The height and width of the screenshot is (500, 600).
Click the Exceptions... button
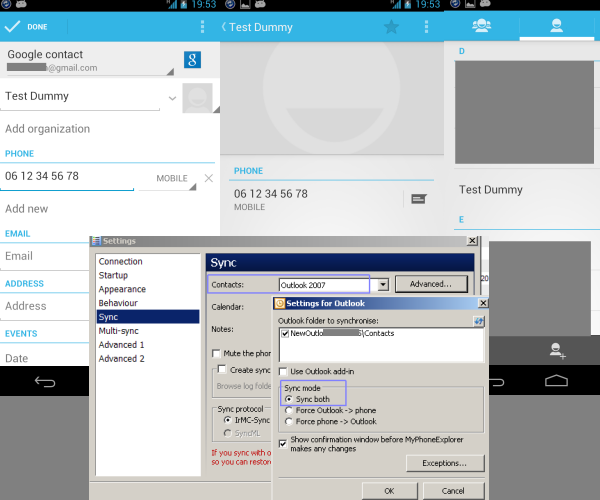(445, 463)
